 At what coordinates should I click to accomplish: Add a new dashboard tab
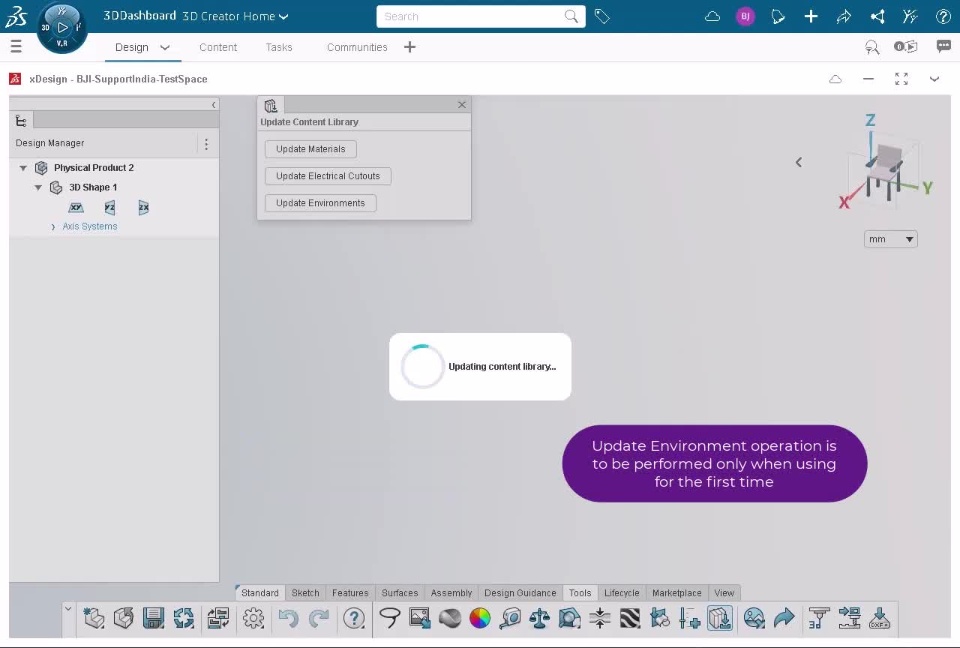pyautogui.click(x=410, y=47)
